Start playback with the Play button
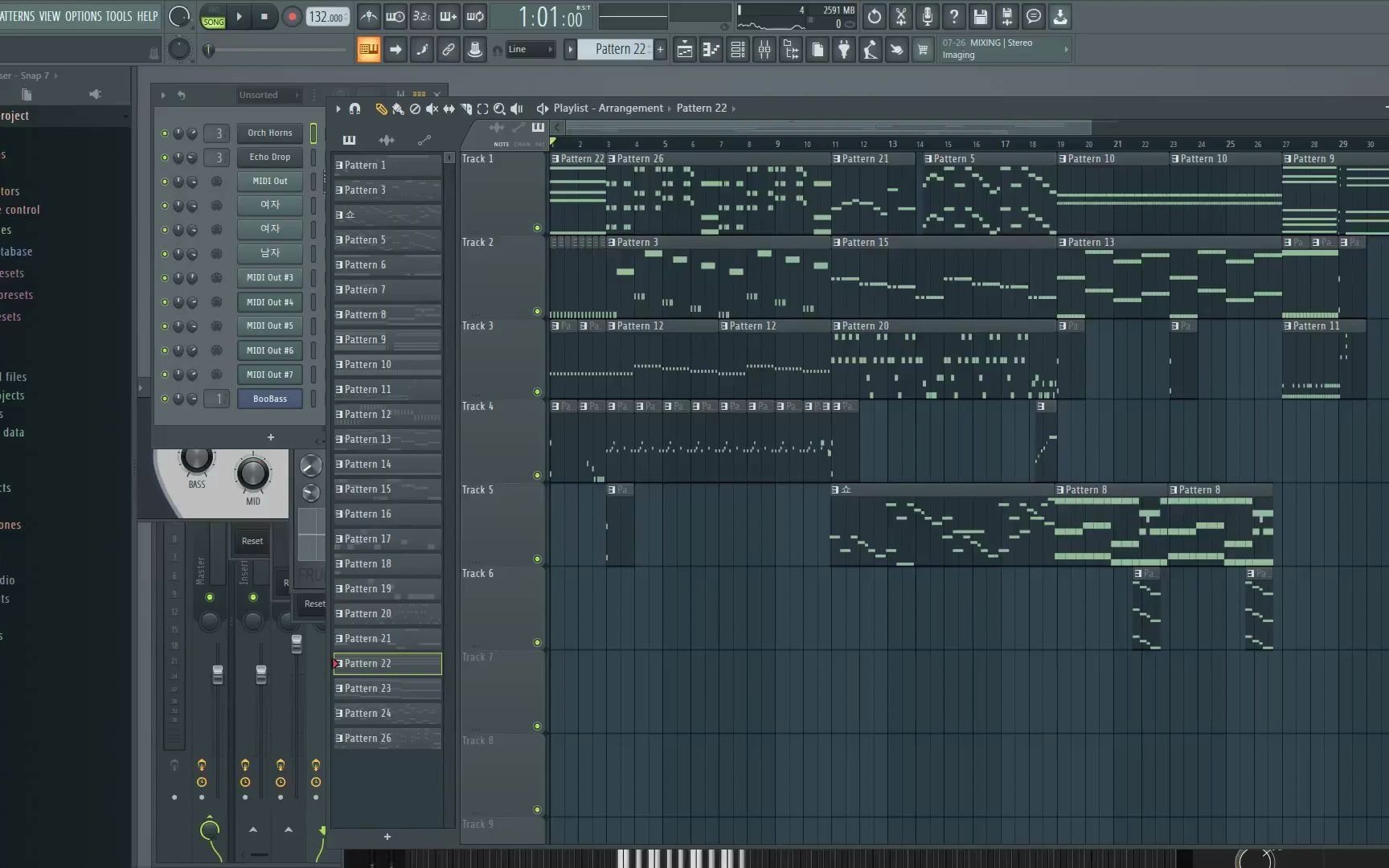This screenshot has height=868, width=1389. pyautogui.click(x=239, y=17)
